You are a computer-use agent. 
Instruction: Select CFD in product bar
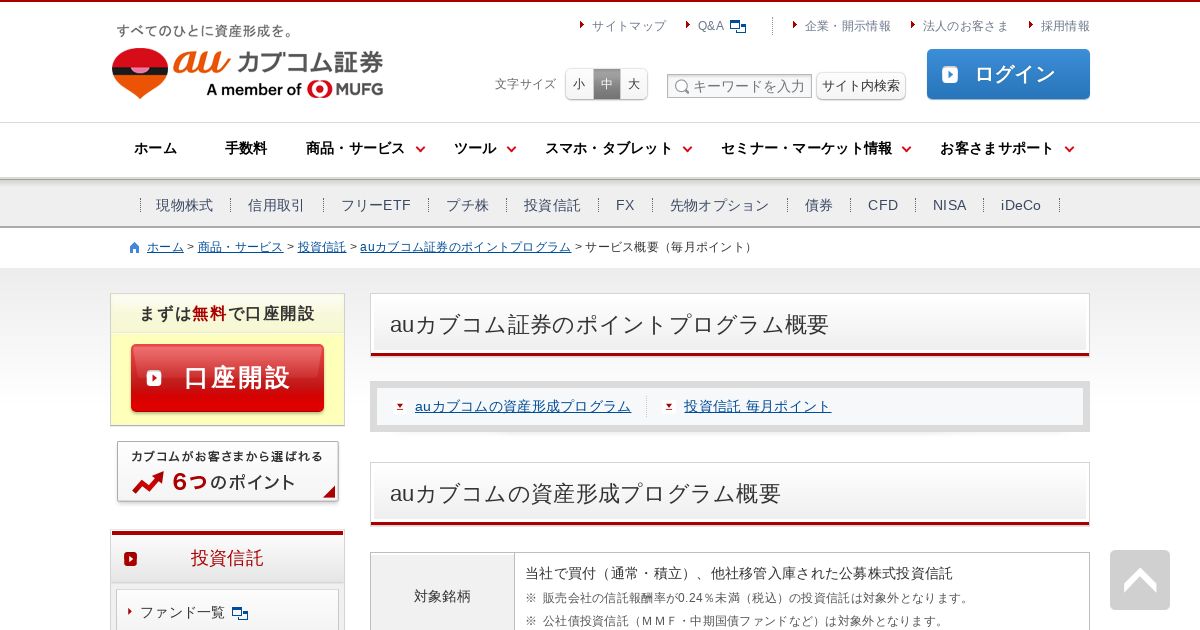coord(883,205)
